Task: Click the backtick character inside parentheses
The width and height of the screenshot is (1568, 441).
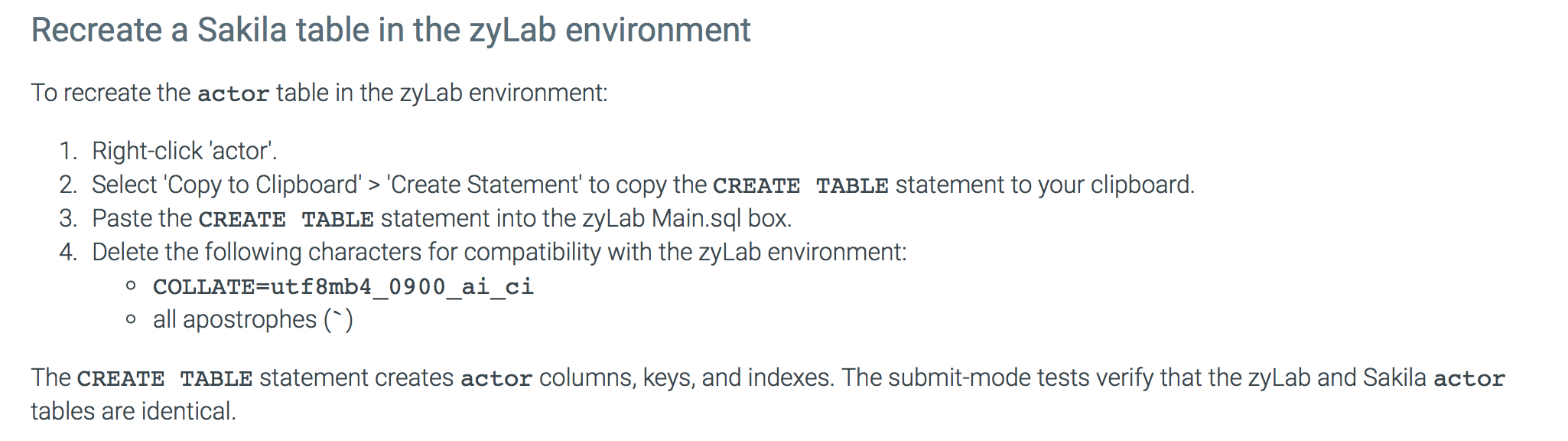Action: 339,314
